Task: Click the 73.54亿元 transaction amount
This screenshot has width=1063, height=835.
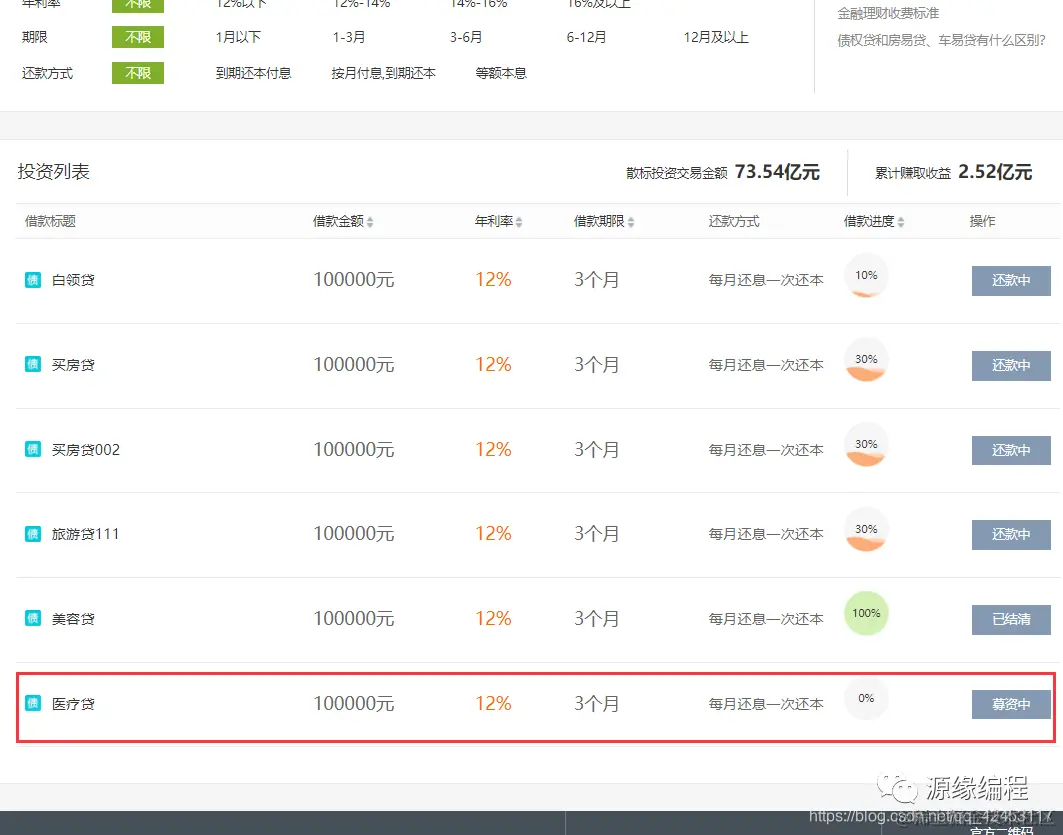Action: click(777, 172)
